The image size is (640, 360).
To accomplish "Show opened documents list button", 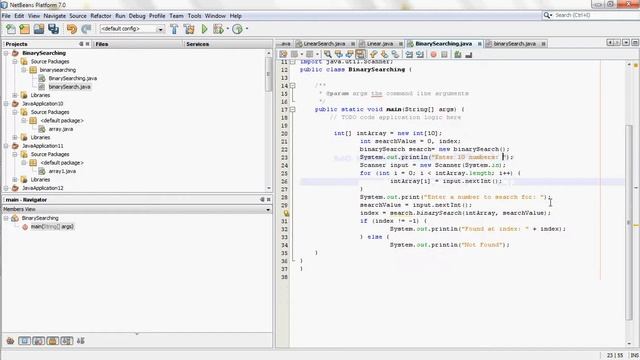I will click(626, 42).
